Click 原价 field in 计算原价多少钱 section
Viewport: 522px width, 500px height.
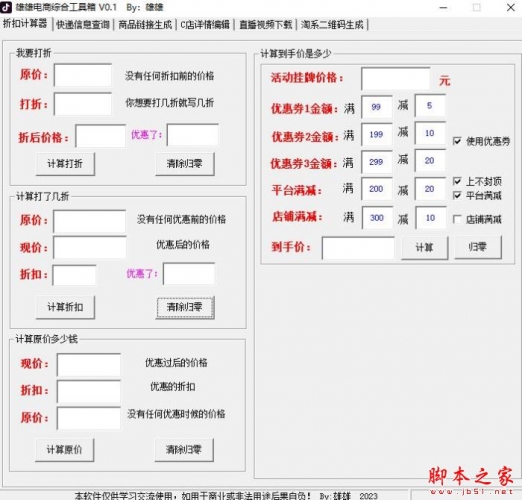pyautogui.click(x=89, y=418)
